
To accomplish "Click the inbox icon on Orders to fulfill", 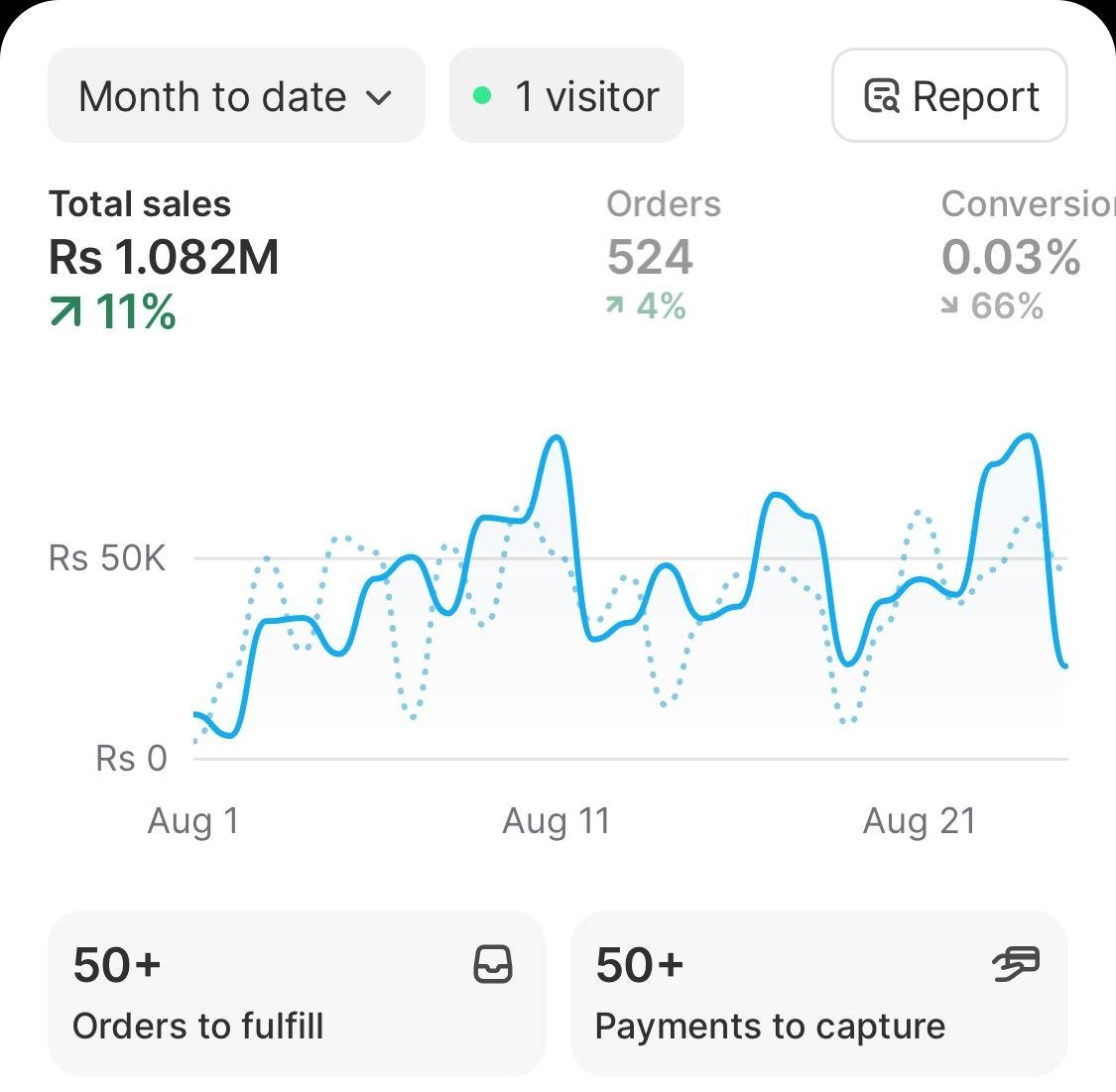I will (493, 965).
